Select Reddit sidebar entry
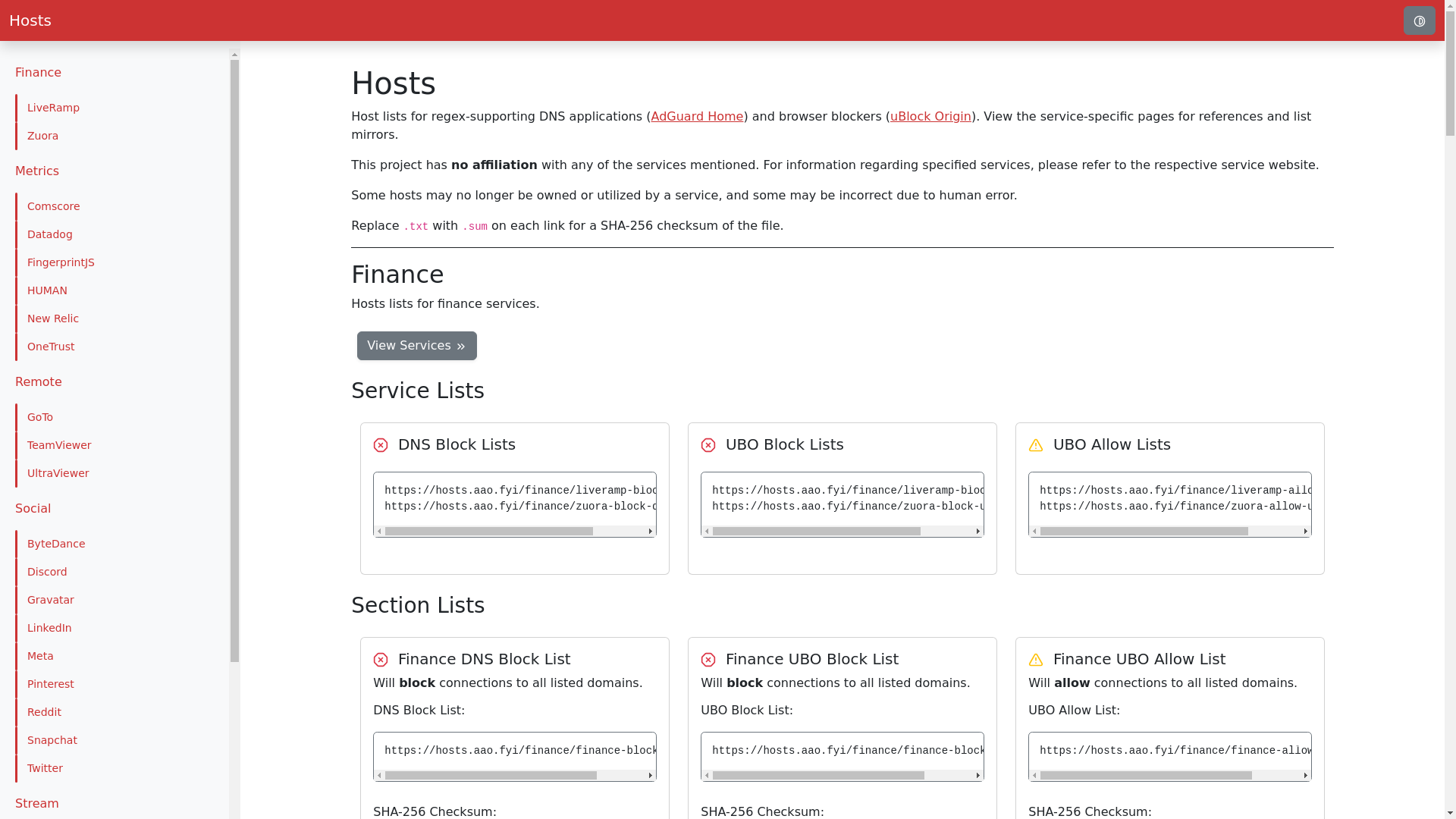 (44, 712)
